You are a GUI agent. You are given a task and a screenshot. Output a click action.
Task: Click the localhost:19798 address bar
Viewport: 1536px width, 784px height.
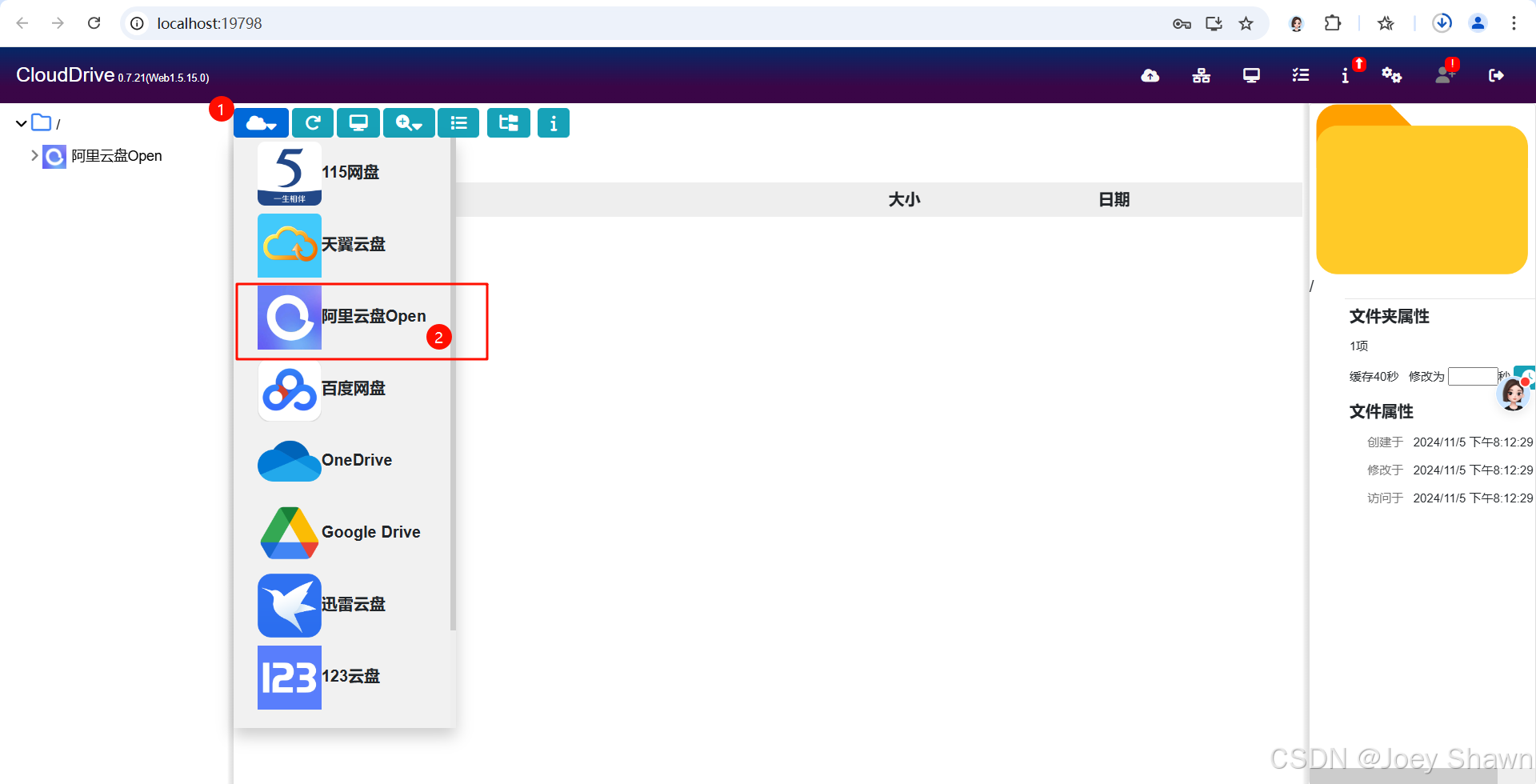click(x=210, y=23)
